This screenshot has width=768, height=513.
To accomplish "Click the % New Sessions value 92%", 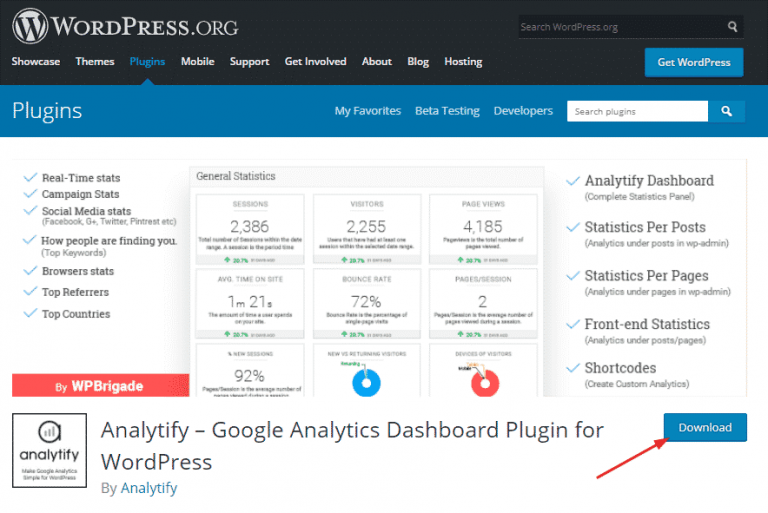I will (249, 376).
